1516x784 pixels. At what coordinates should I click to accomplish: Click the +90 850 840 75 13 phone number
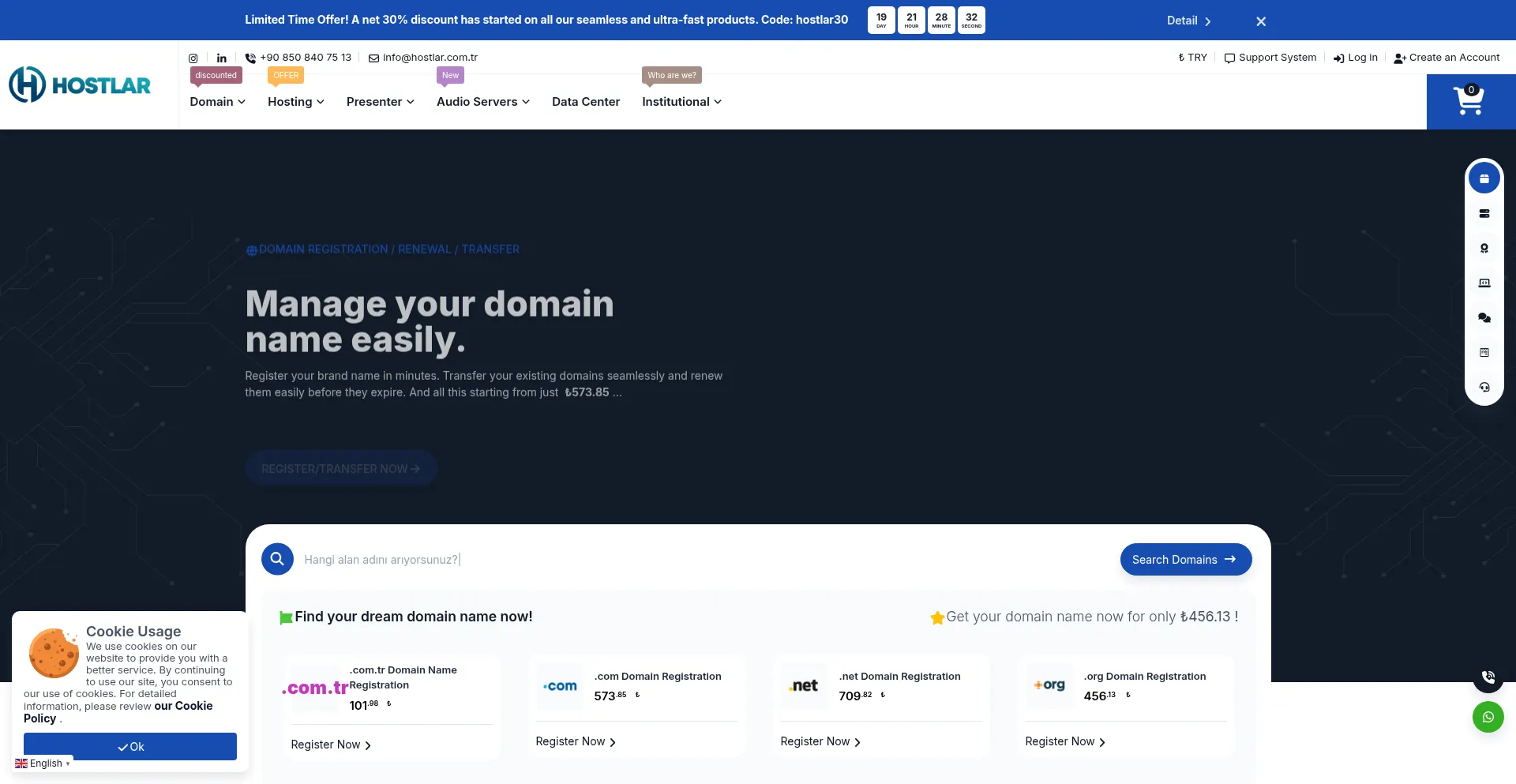point(306,58)
